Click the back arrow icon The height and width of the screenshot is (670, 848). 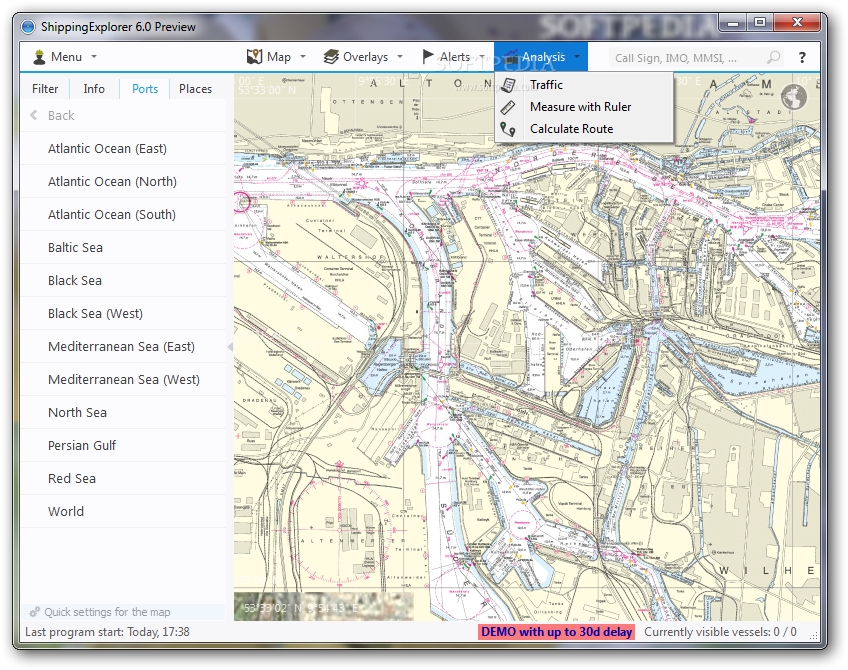coord(34,115)
